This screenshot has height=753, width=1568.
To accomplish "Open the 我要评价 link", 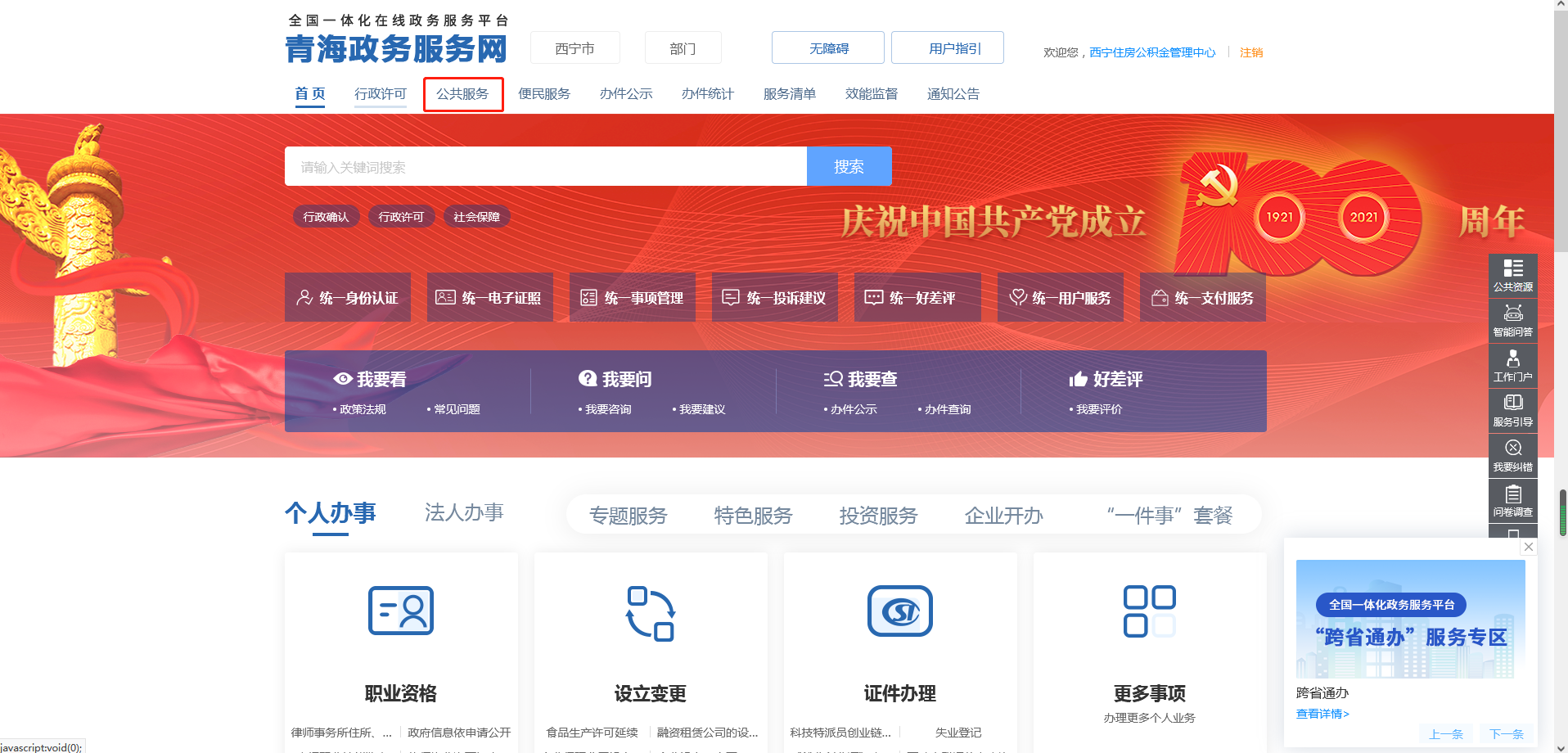I will click(1099, 409).
